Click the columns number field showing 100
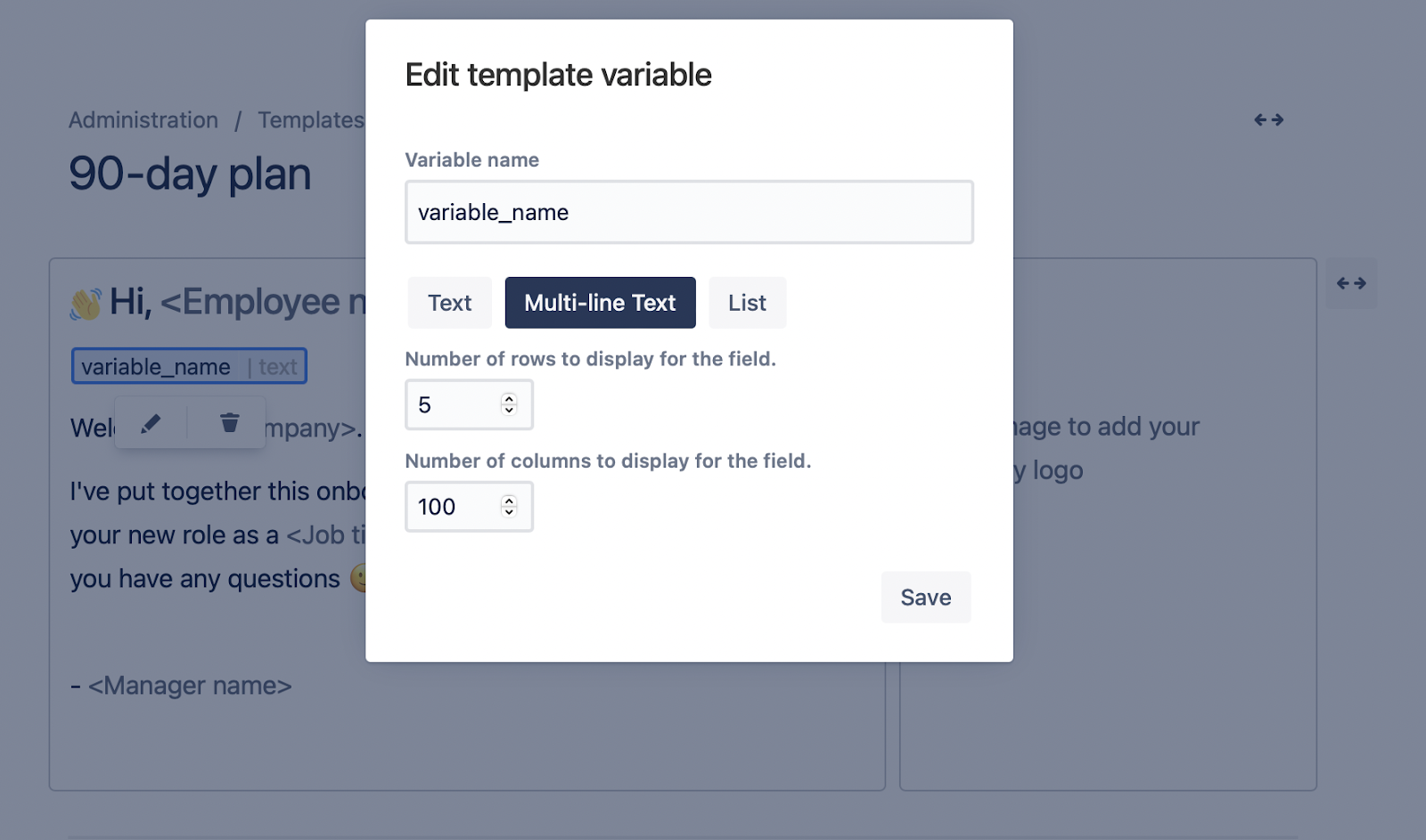 point(450,506)
